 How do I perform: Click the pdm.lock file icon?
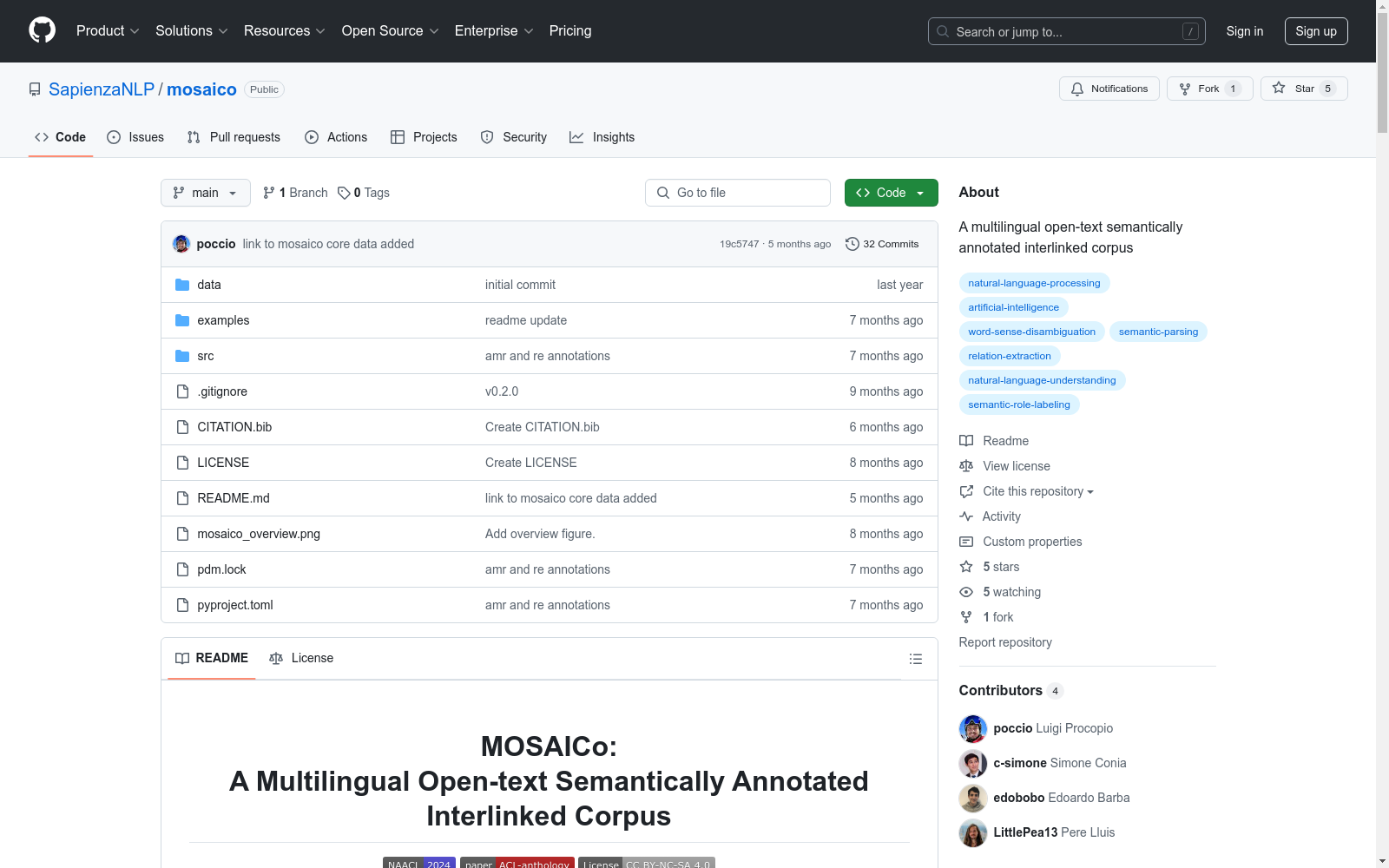[182, 569]
